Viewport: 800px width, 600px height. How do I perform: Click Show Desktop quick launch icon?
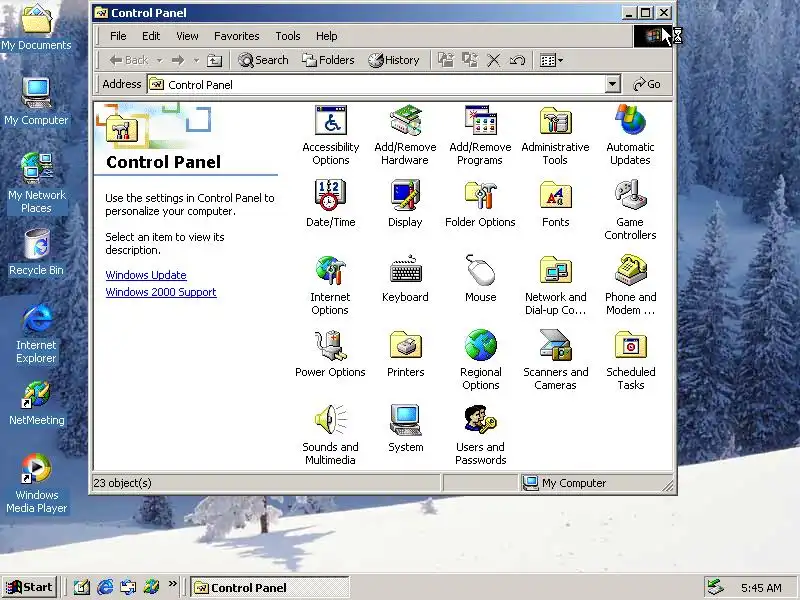point(82,587)
